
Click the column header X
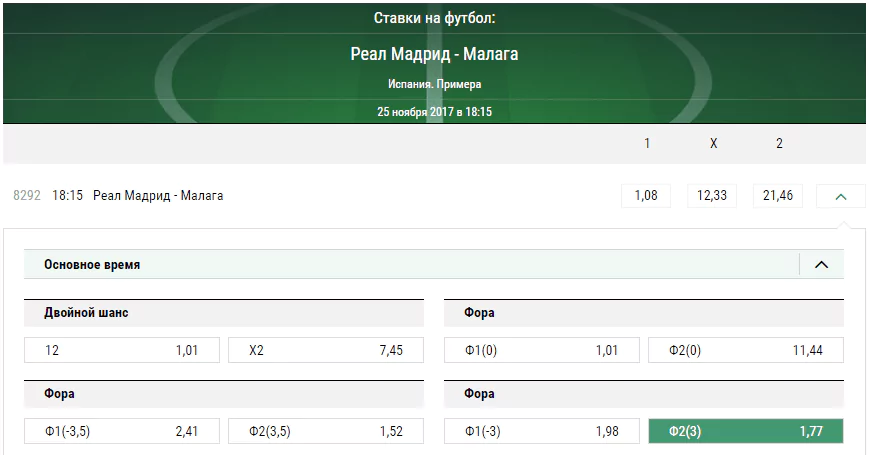tap(713, 144)
